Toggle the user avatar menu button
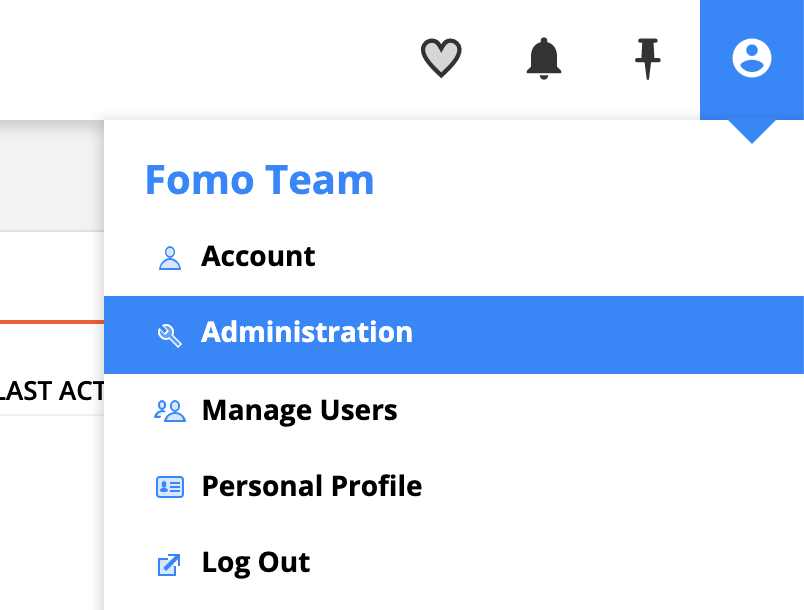 [752, 59]
